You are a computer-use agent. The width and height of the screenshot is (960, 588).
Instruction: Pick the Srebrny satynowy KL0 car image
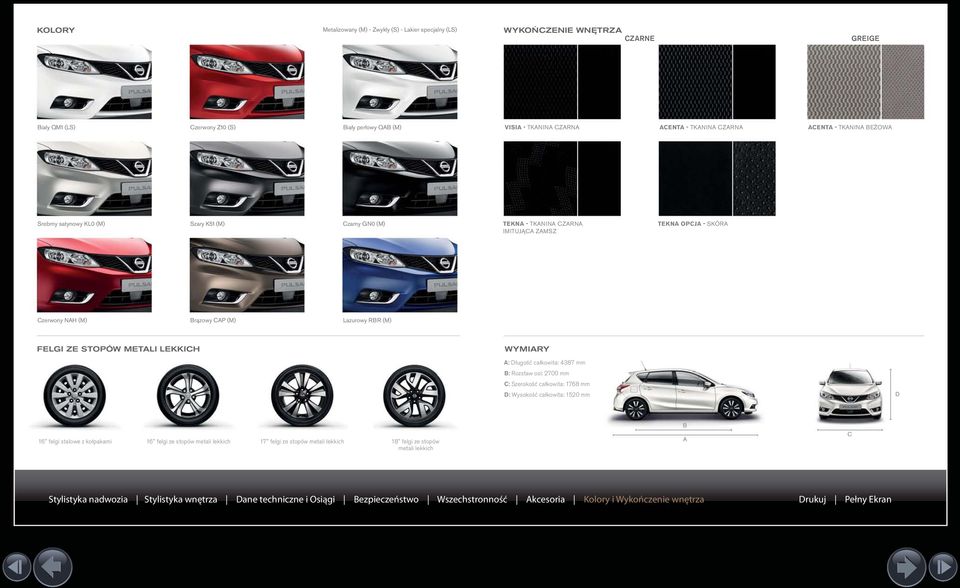(94, 178)
